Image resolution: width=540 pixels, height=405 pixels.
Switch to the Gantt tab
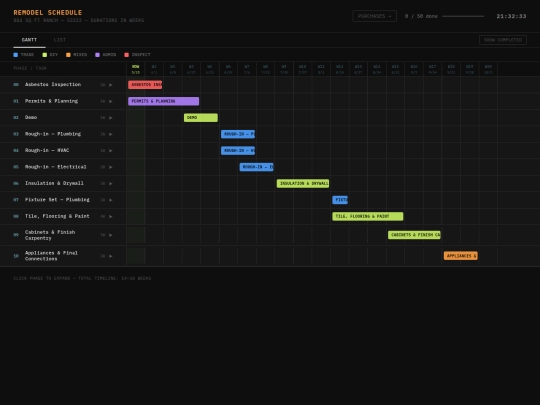pyautogui.click(x=29, y=40)
